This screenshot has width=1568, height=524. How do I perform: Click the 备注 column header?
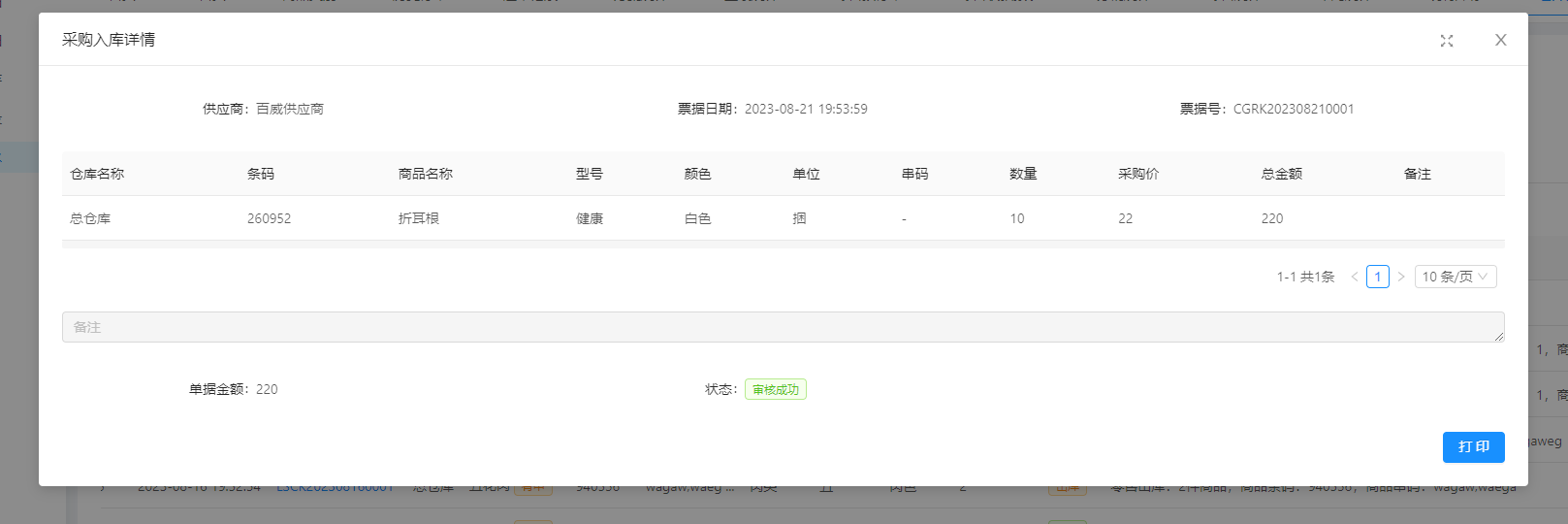click(x=1418, y=174)
